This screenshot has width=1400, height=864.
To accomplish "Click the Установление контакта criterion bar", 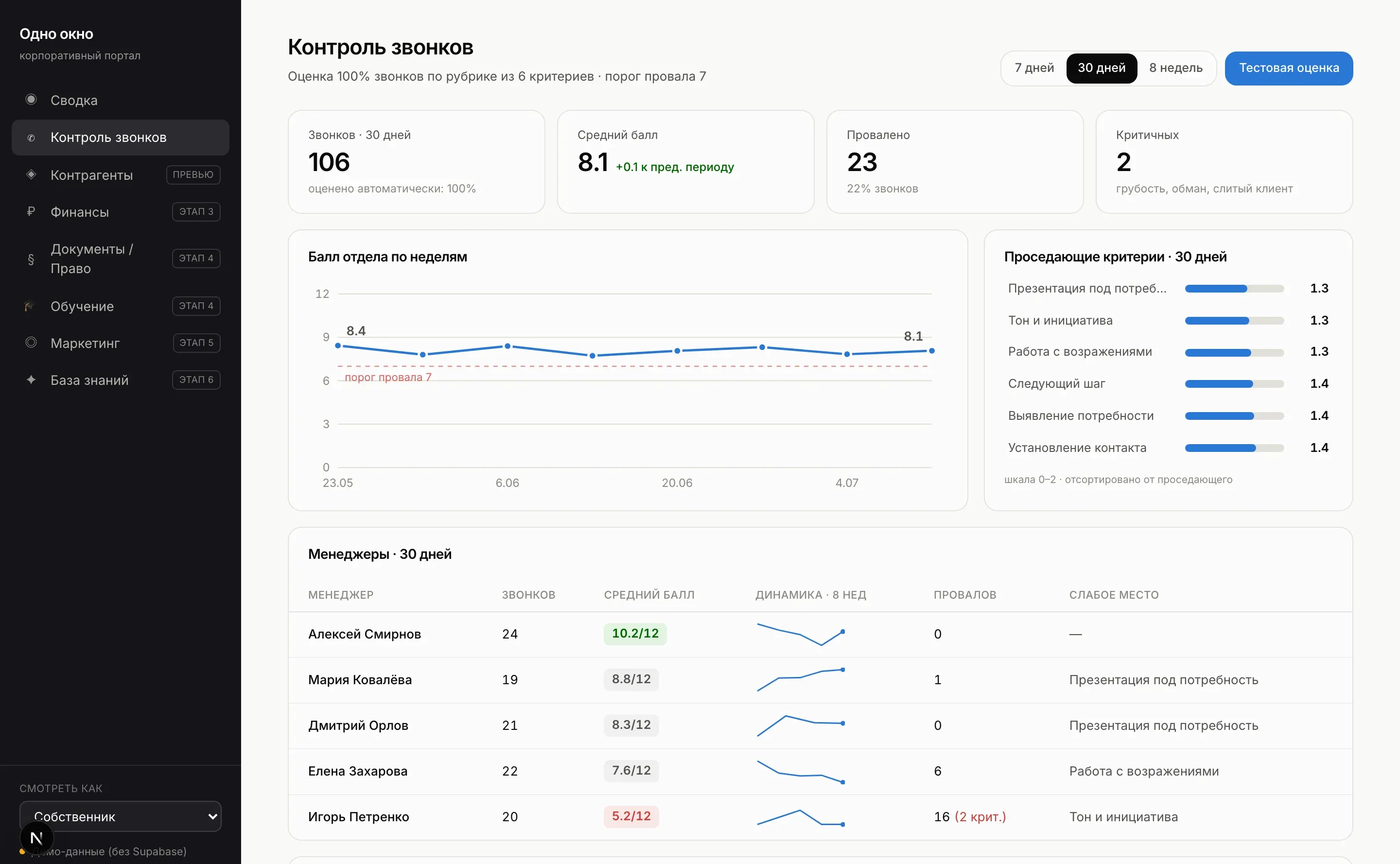I will click(1234, 448).
